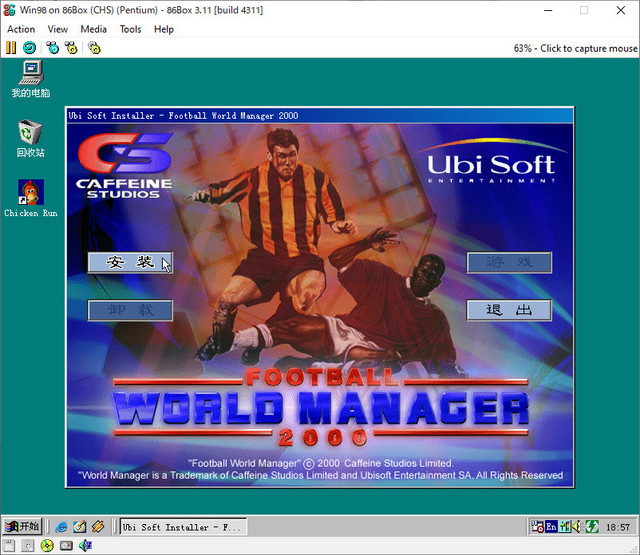Click the Caffeine Studios logo

pos(124,166)
